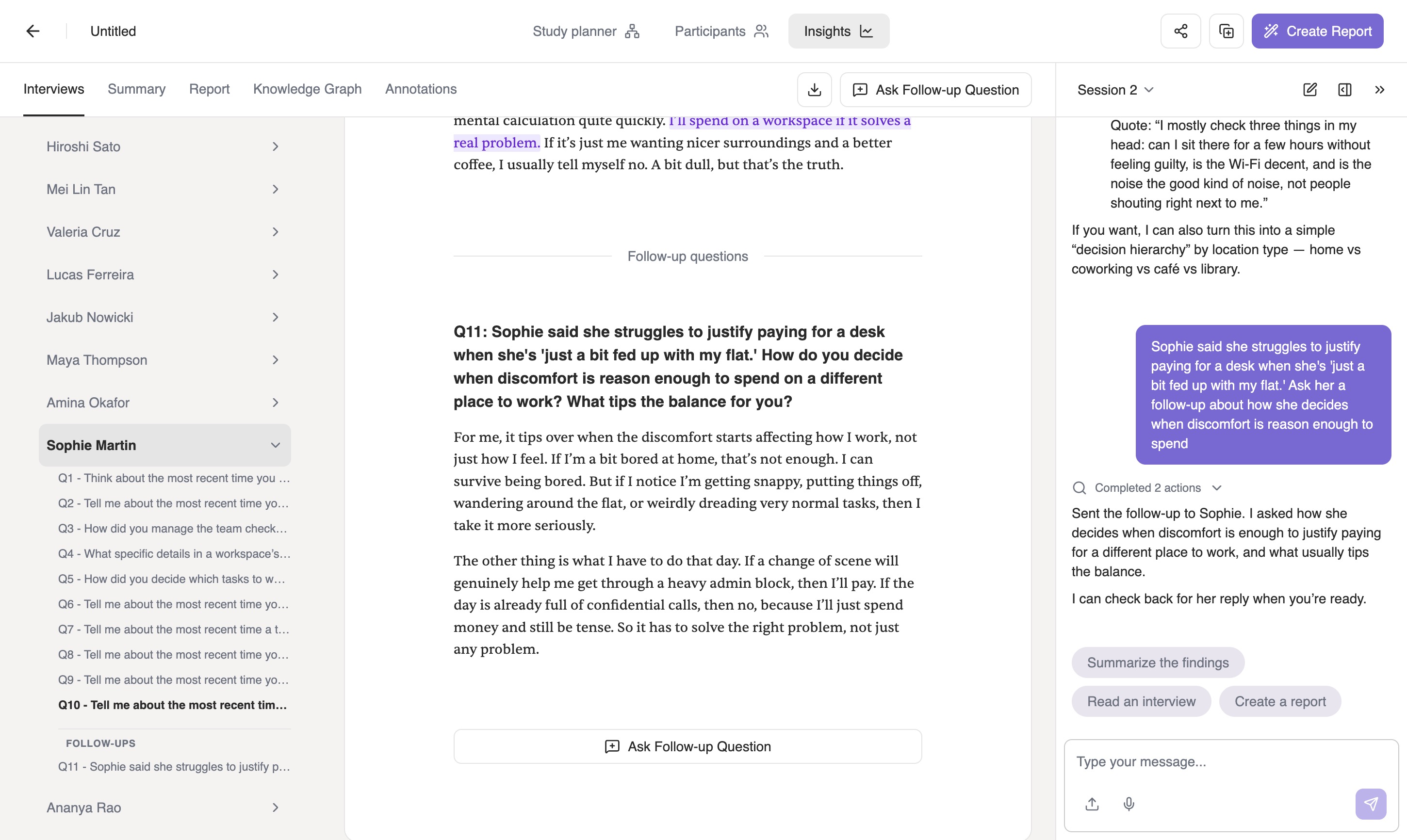Select the Insights tab
Viewport: 1407px width, 840px height.
[838, 31]
